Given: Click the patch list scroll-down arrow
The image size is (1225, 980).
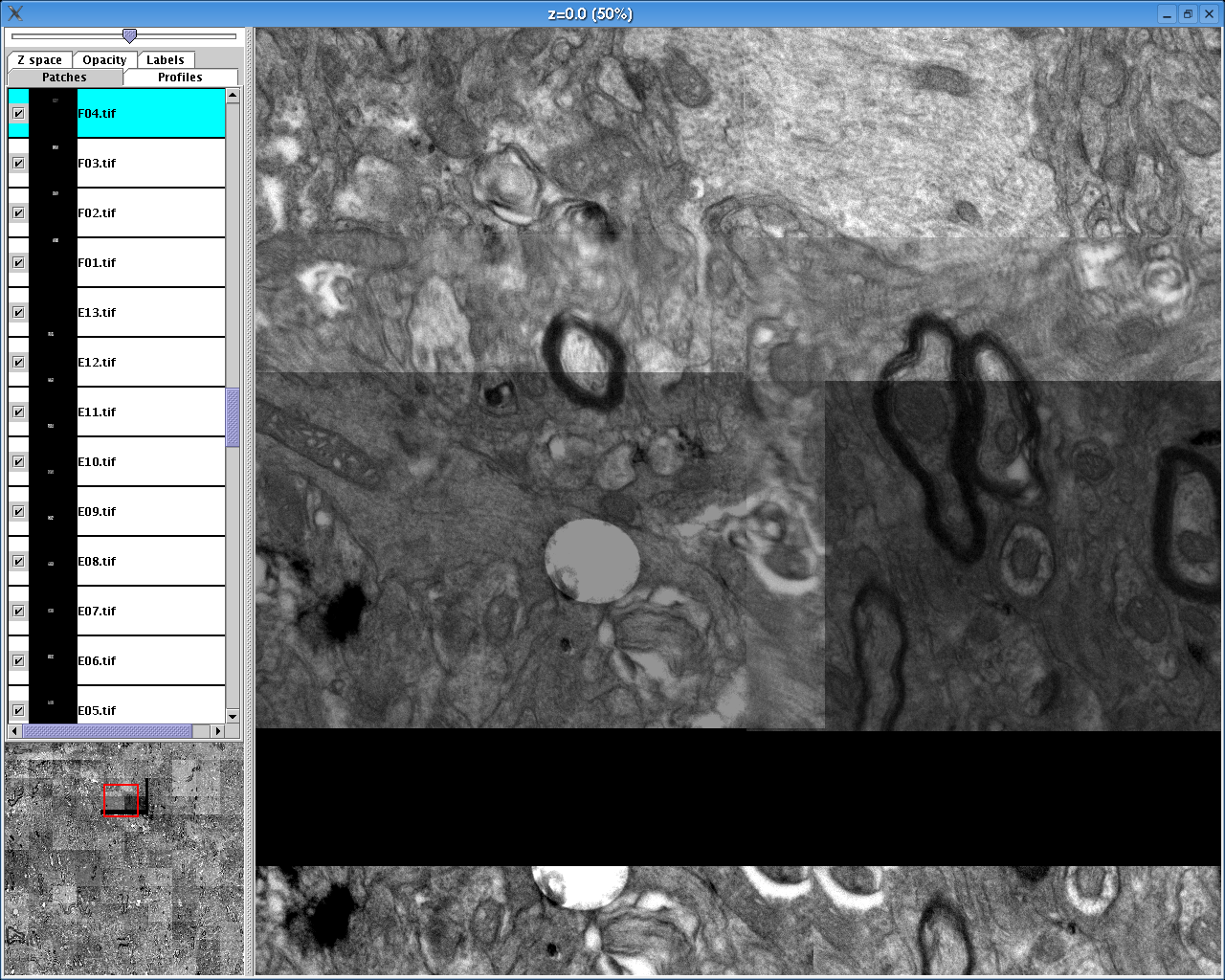Looking at the screenshot, I should click(233, 716).
